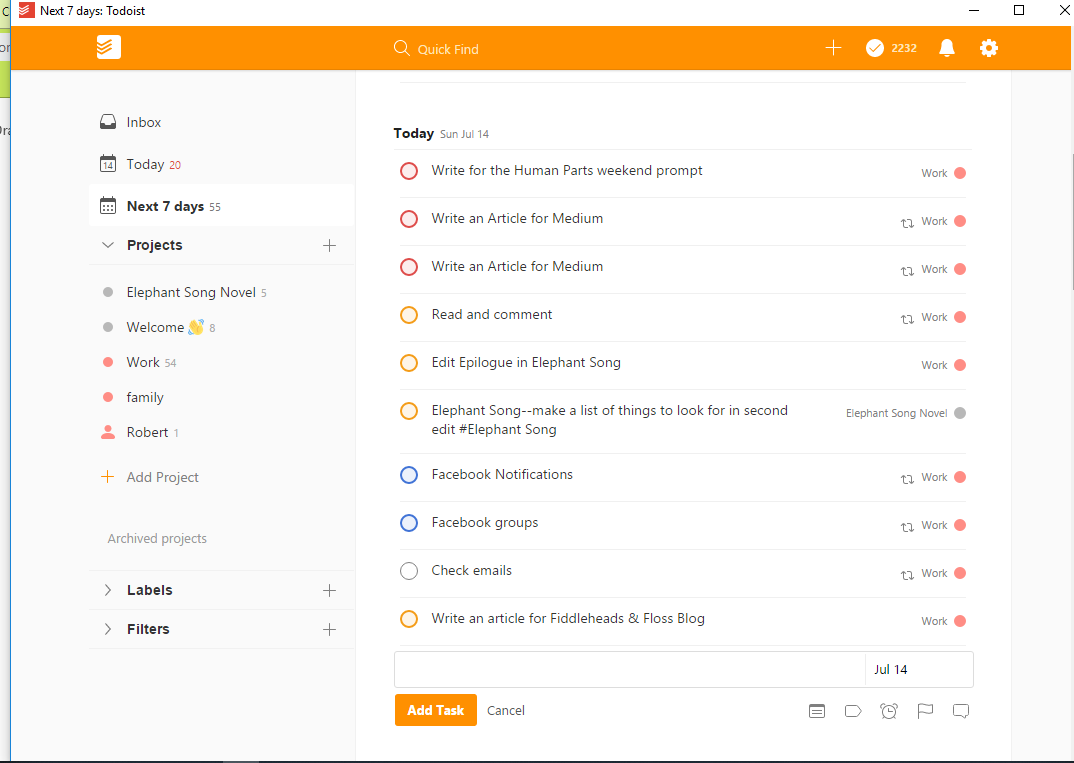
Task: Open Elephant Song Novel project
Action: point(190,292)
